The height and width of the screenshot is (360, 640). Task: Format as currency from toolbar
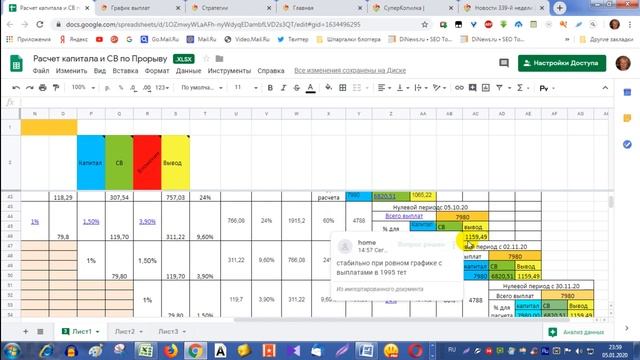pos(107,88)
